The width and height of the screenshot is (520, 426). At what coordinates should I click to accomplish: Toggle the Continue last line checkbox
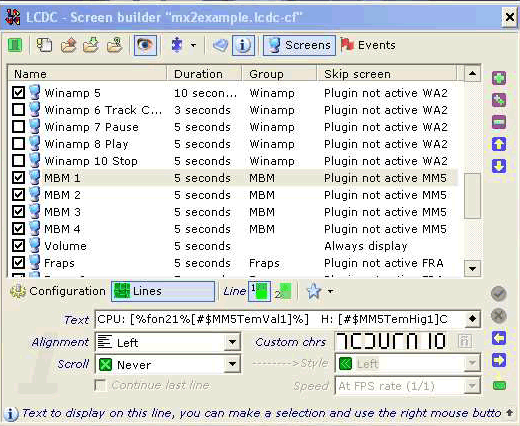click(x=100, y=385)
